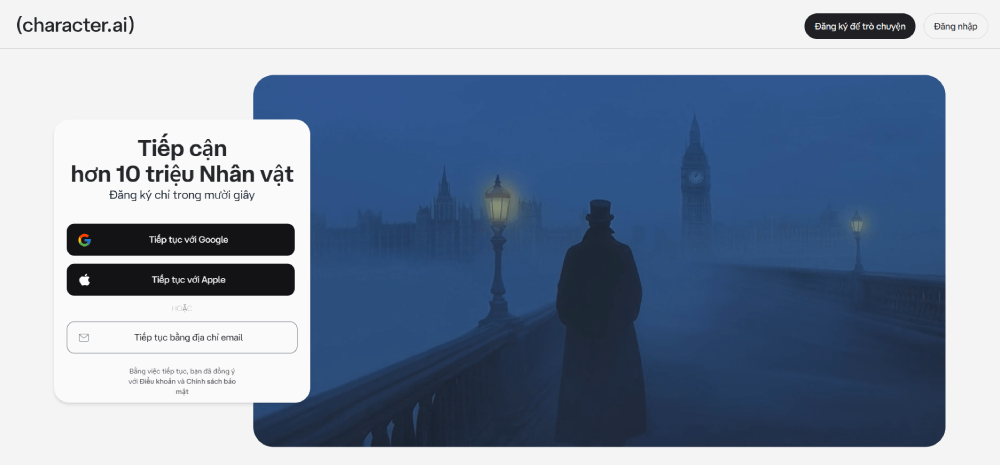Click the character.ai logo
The image size is (1000, 465).
75,26
